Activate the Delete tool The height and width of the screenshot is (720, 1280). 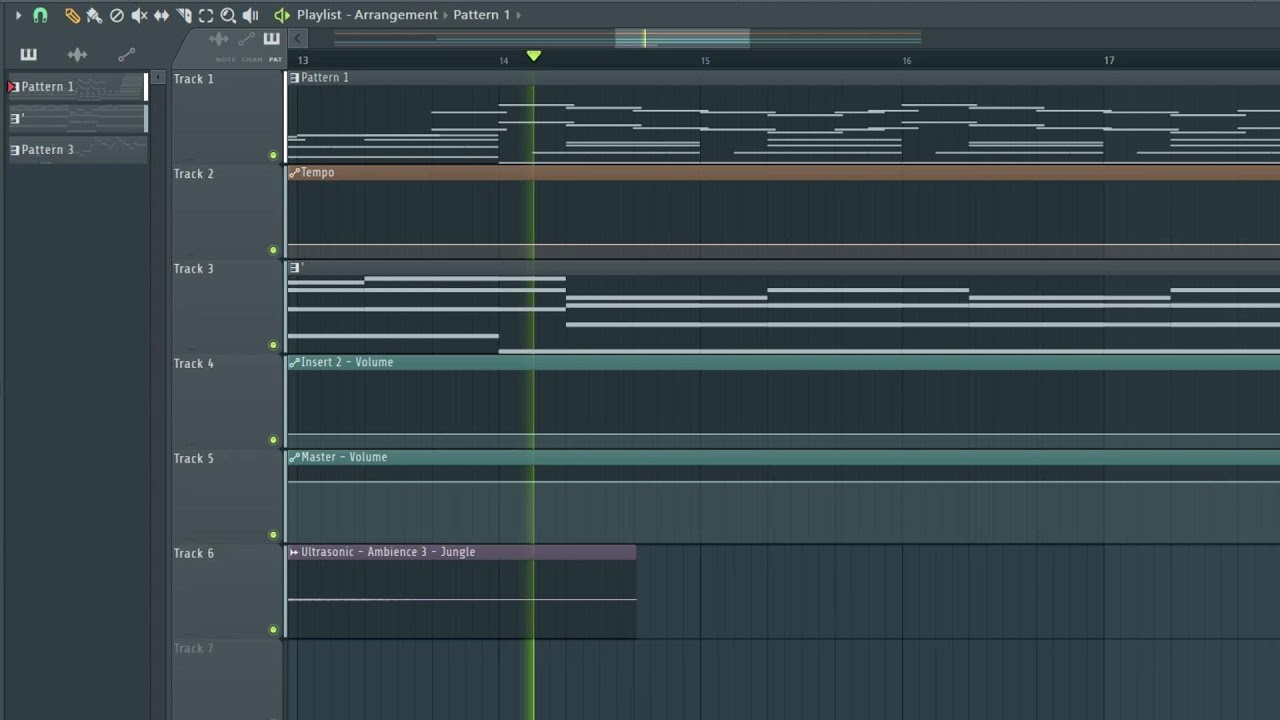pos(116,15)
